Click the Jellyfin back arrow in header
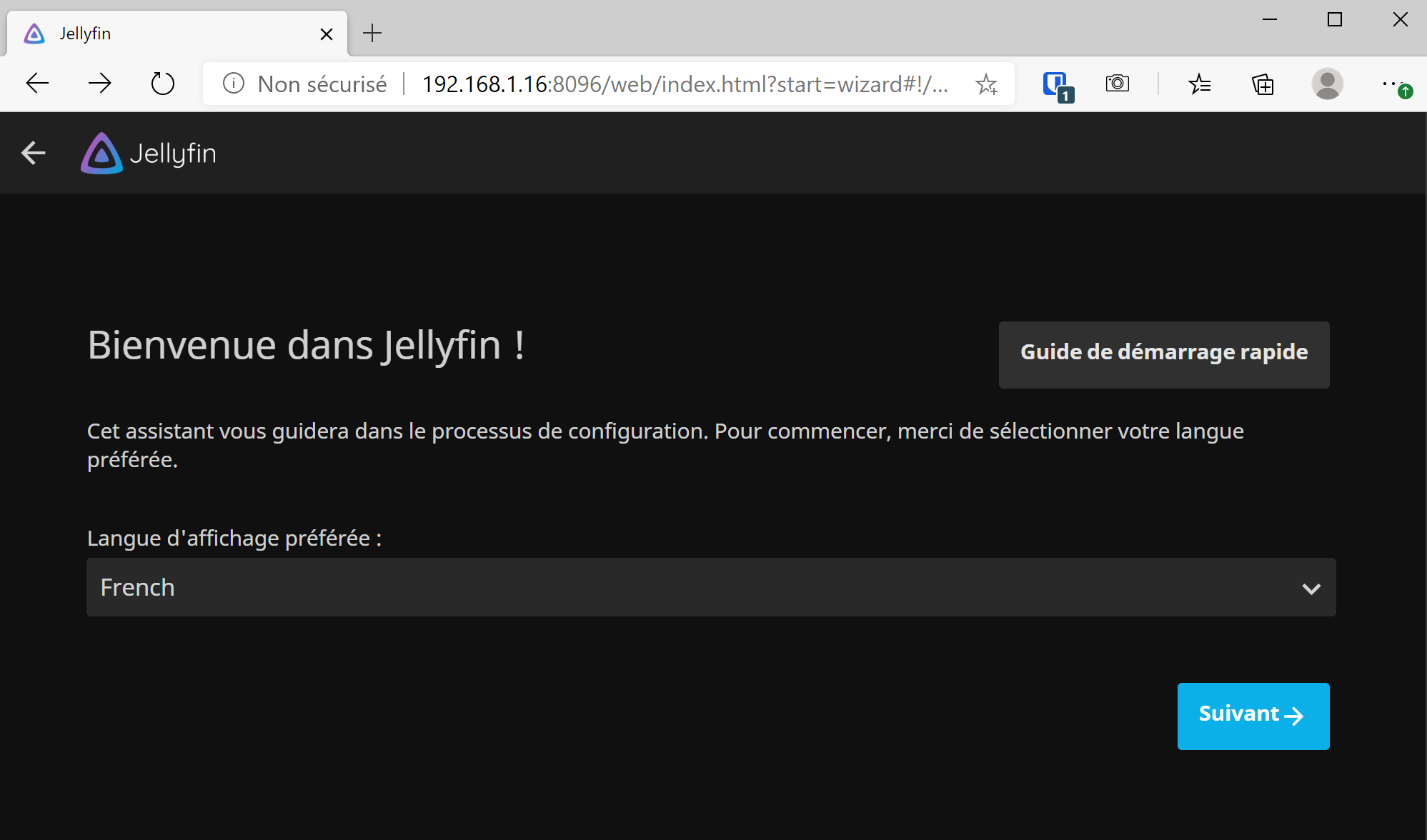The image size is (1427, 840). pyautogui.click(x=34, y=153)
